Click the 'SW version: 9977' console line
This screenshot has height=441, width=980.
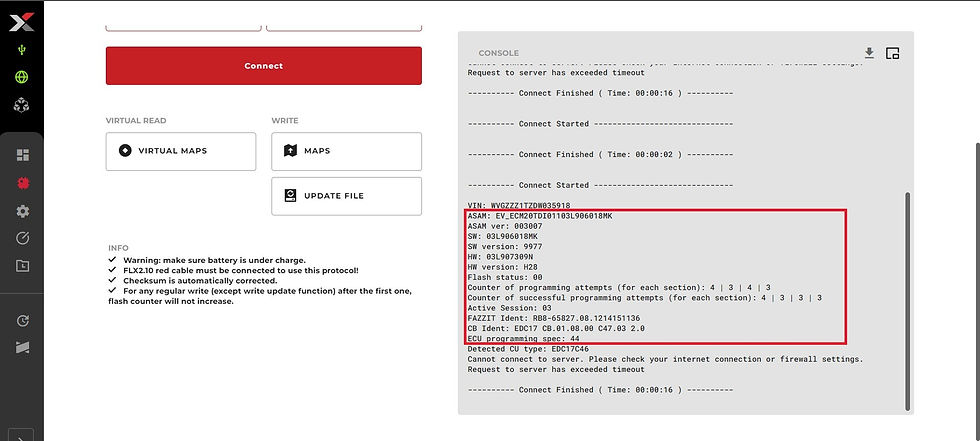505,247
